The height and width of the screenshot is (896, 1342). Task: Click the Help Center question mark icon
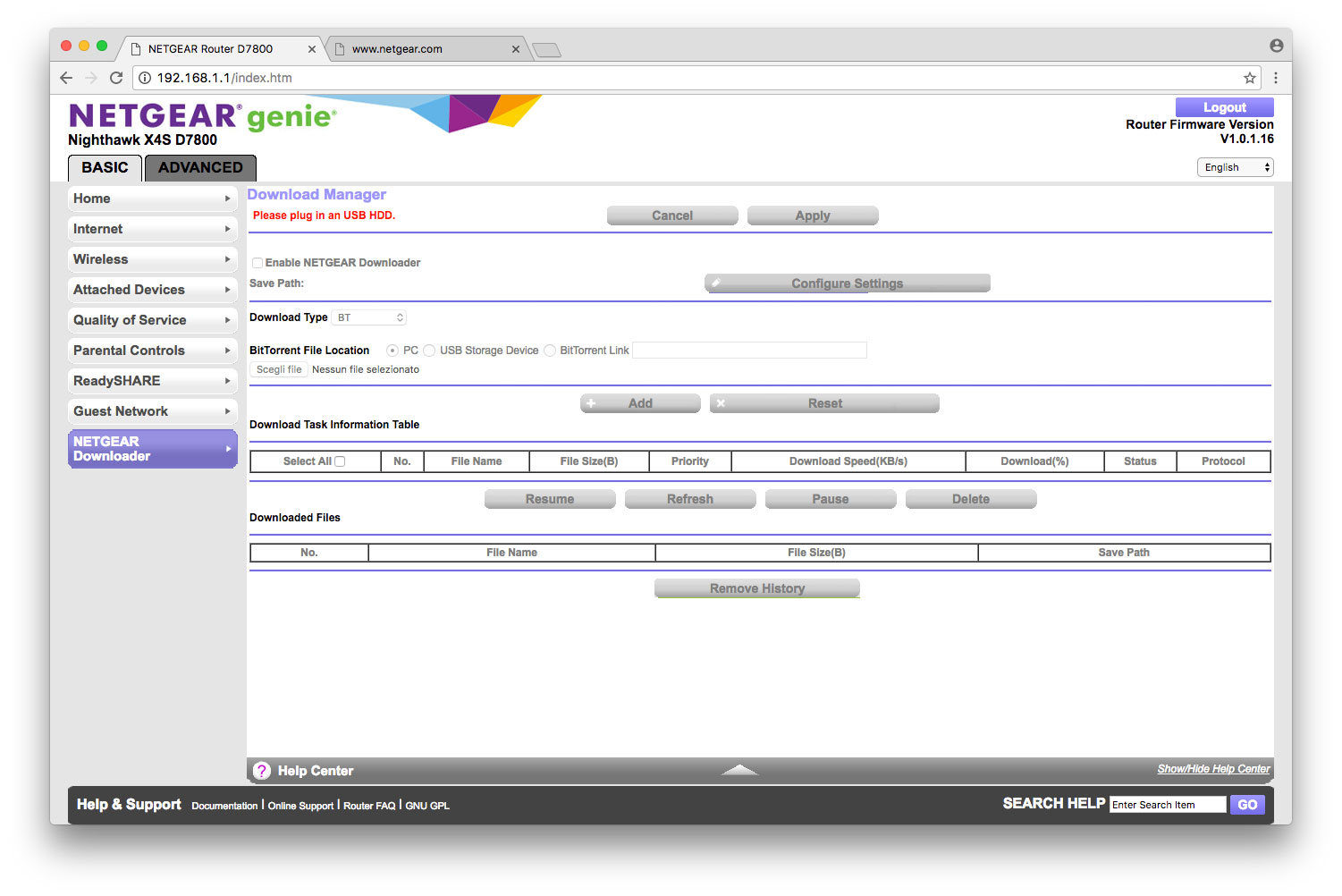[262, 771]
